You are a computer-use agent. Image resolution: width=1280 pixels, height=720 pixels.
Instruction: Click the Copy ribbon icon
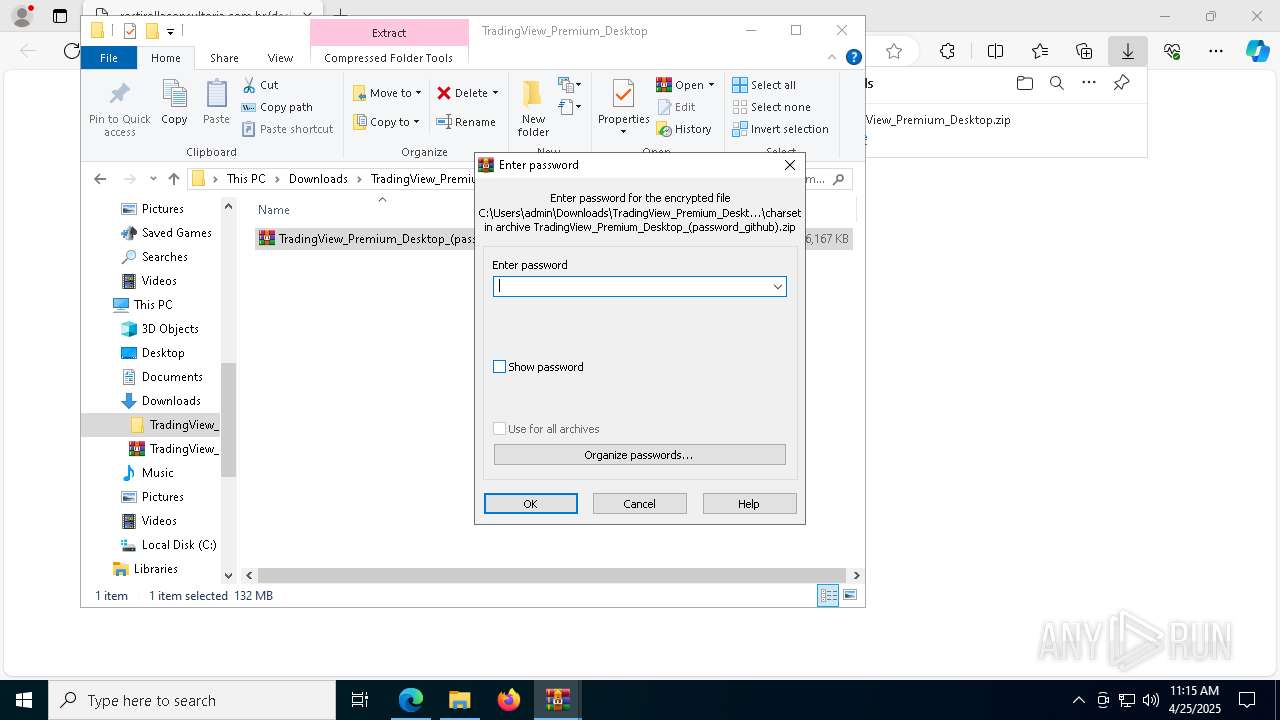pyautogui.click(x=174, y=95)
